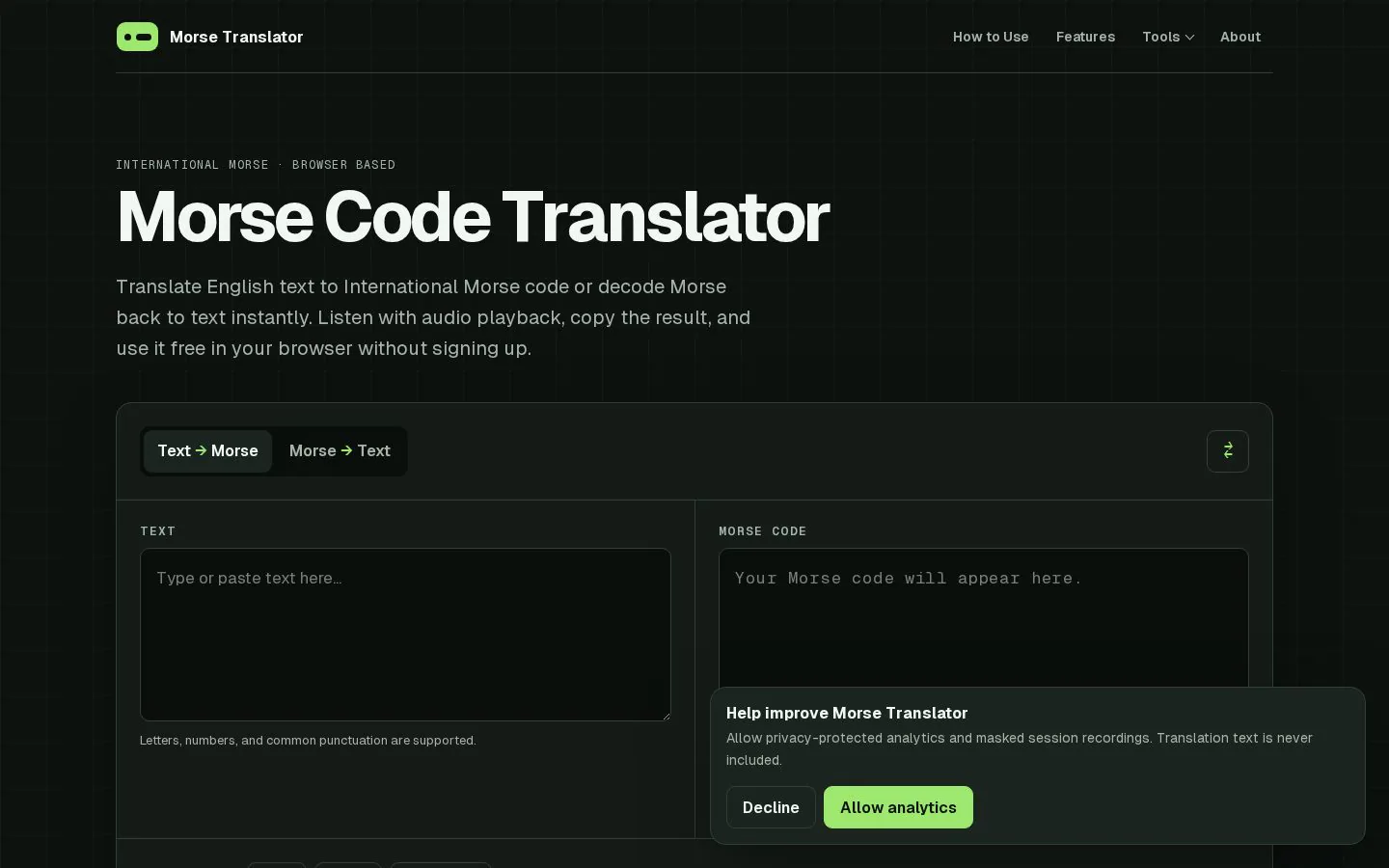This screenshot has height=868, width=1389.
Task: Go to the Features section
Action: point(1085,37)
